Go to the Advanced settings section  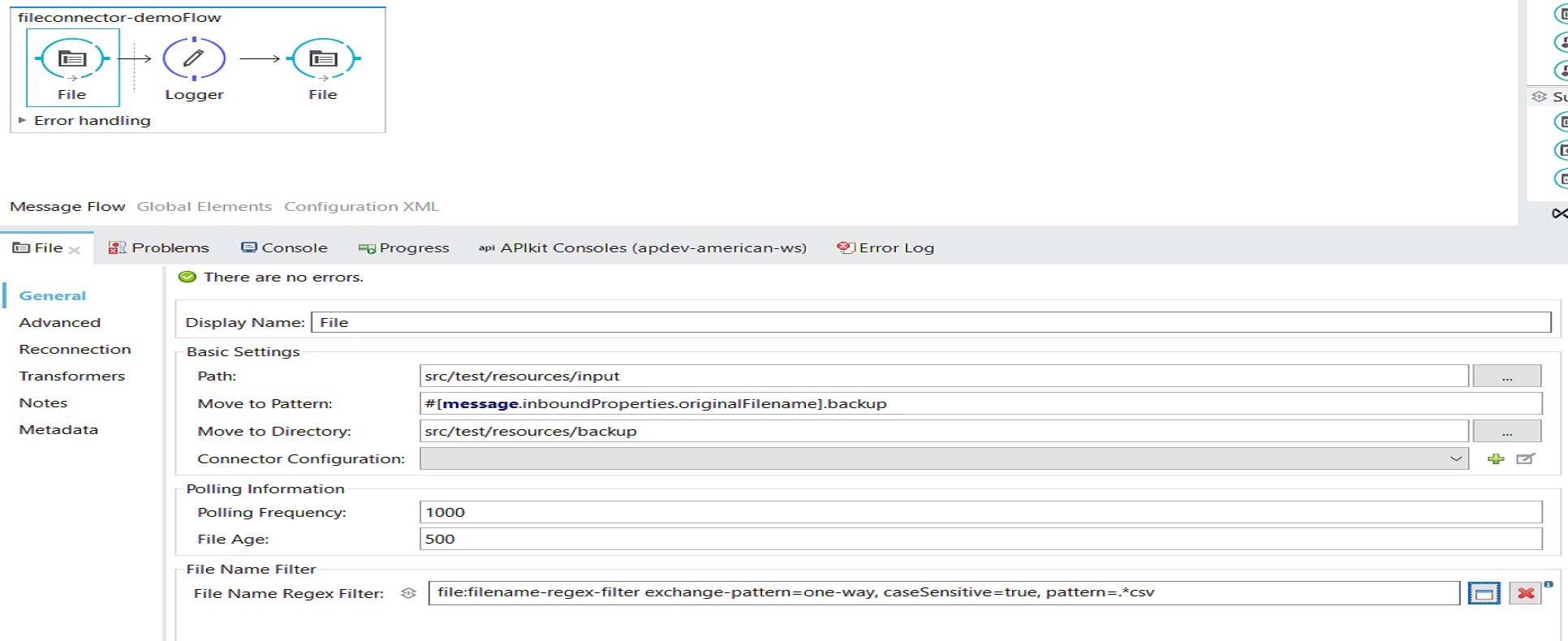point(60,323)
